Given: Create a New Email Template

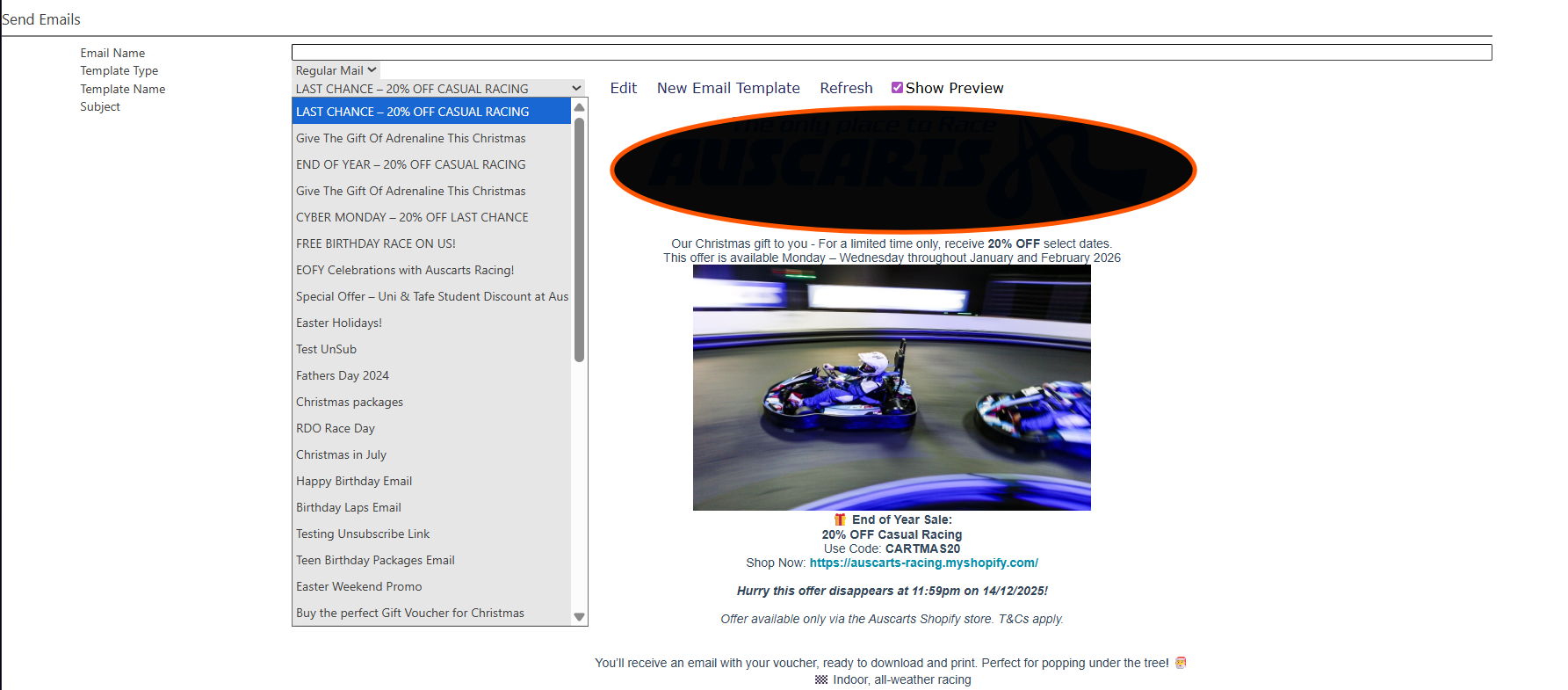Looking at the screenshot, I should tap(727, 88).
